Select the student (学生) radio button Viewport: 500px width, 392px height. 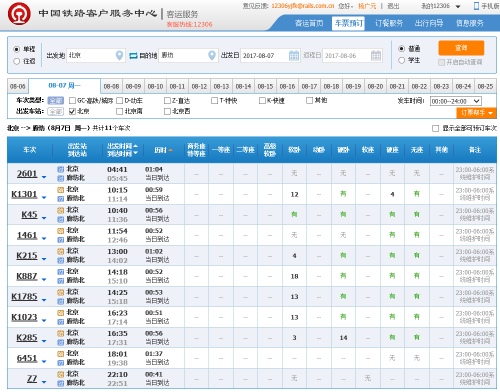[x=402, y=60]
